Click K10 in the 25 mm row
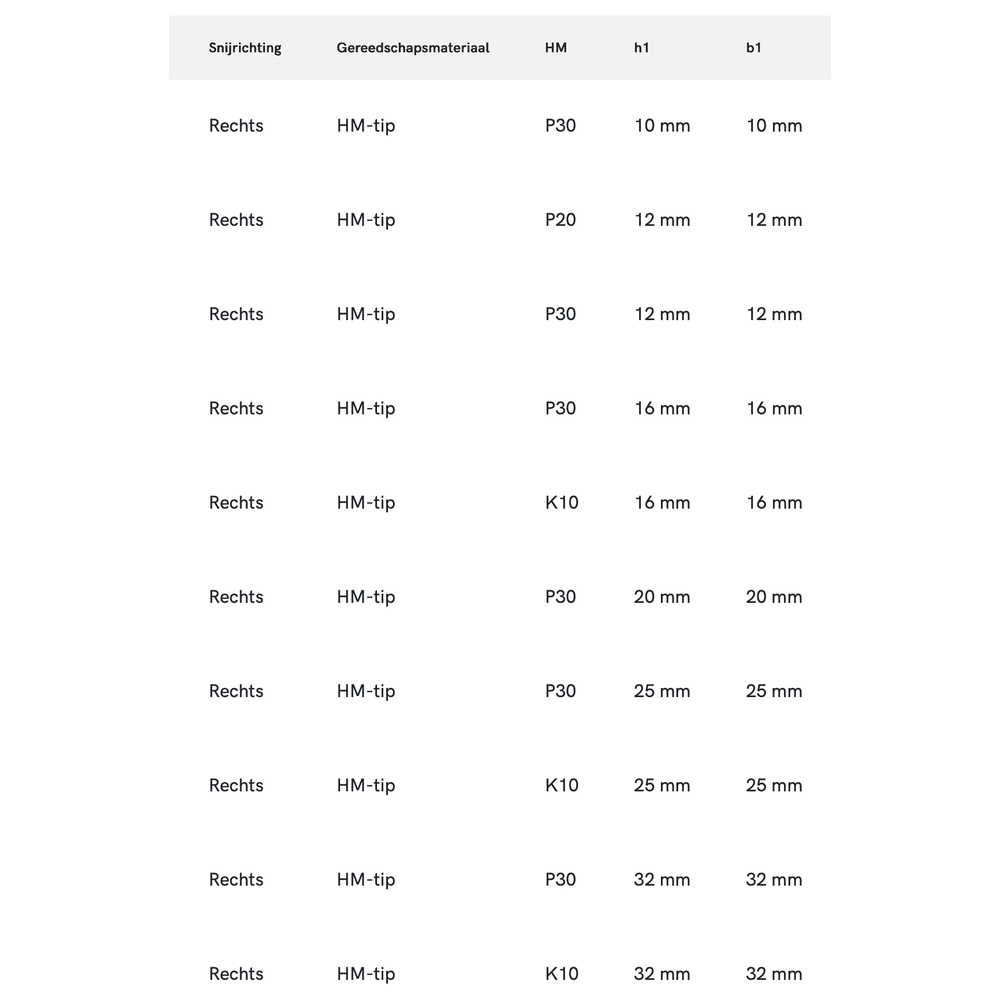Screen dimensions: 1000x1000 click(562, 786)
